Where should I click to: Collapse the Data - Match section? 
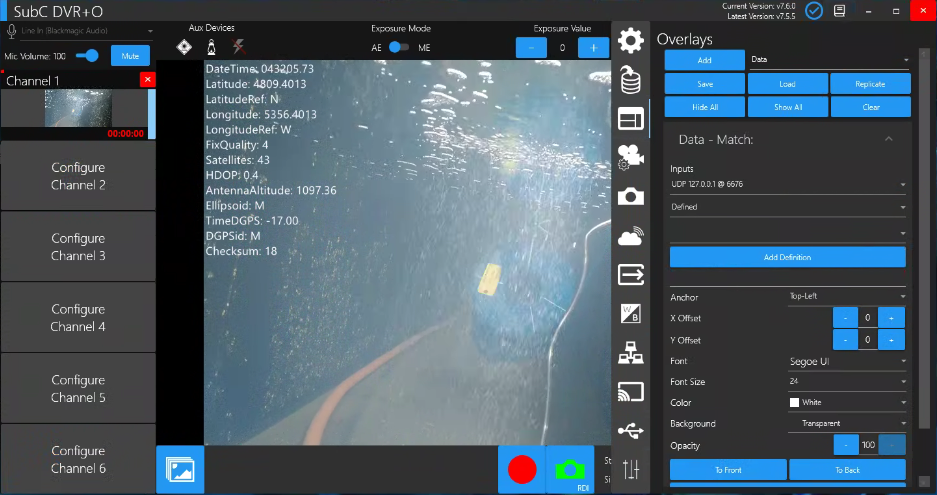coord(888,139)
